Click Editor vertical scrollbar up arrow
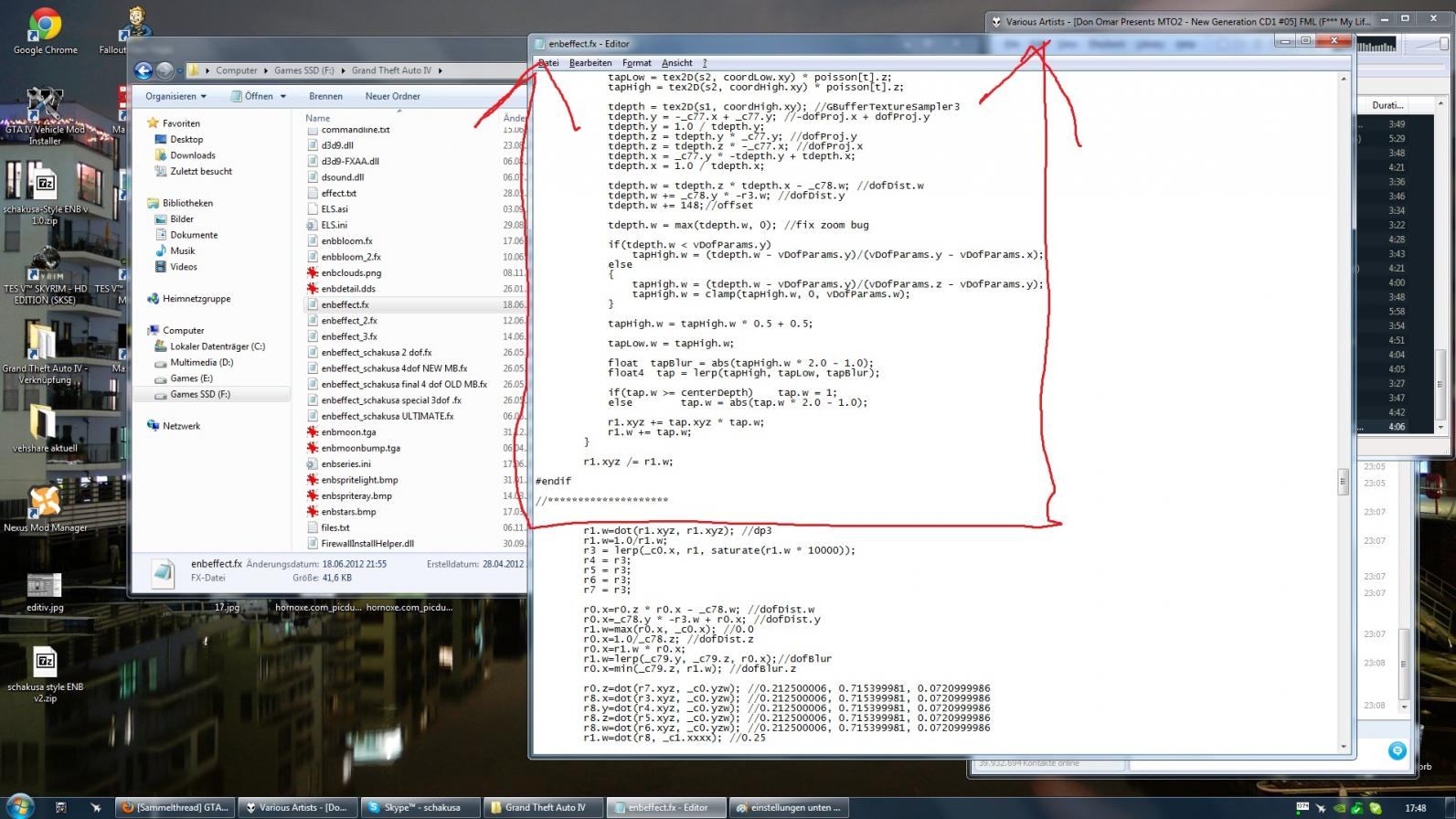 [1344, 80]
